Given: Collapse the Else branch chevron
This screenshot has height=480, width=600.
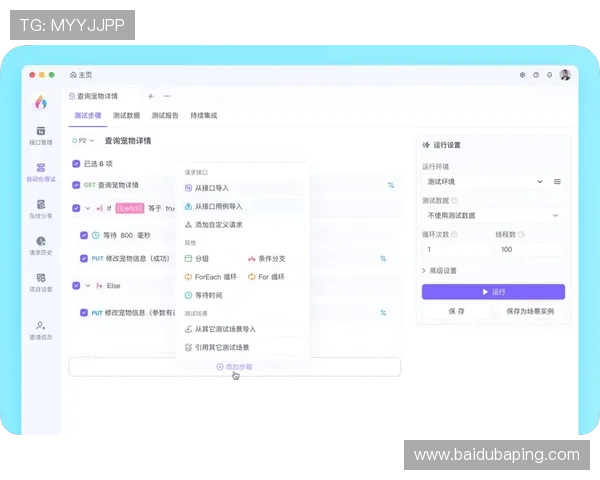Looking at the screenshot, I should click(88, 286).
